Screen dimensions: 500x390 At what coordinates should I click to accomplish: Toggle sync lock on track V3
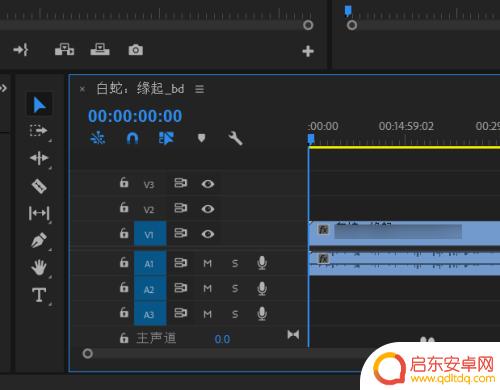(x=181, y=183)
